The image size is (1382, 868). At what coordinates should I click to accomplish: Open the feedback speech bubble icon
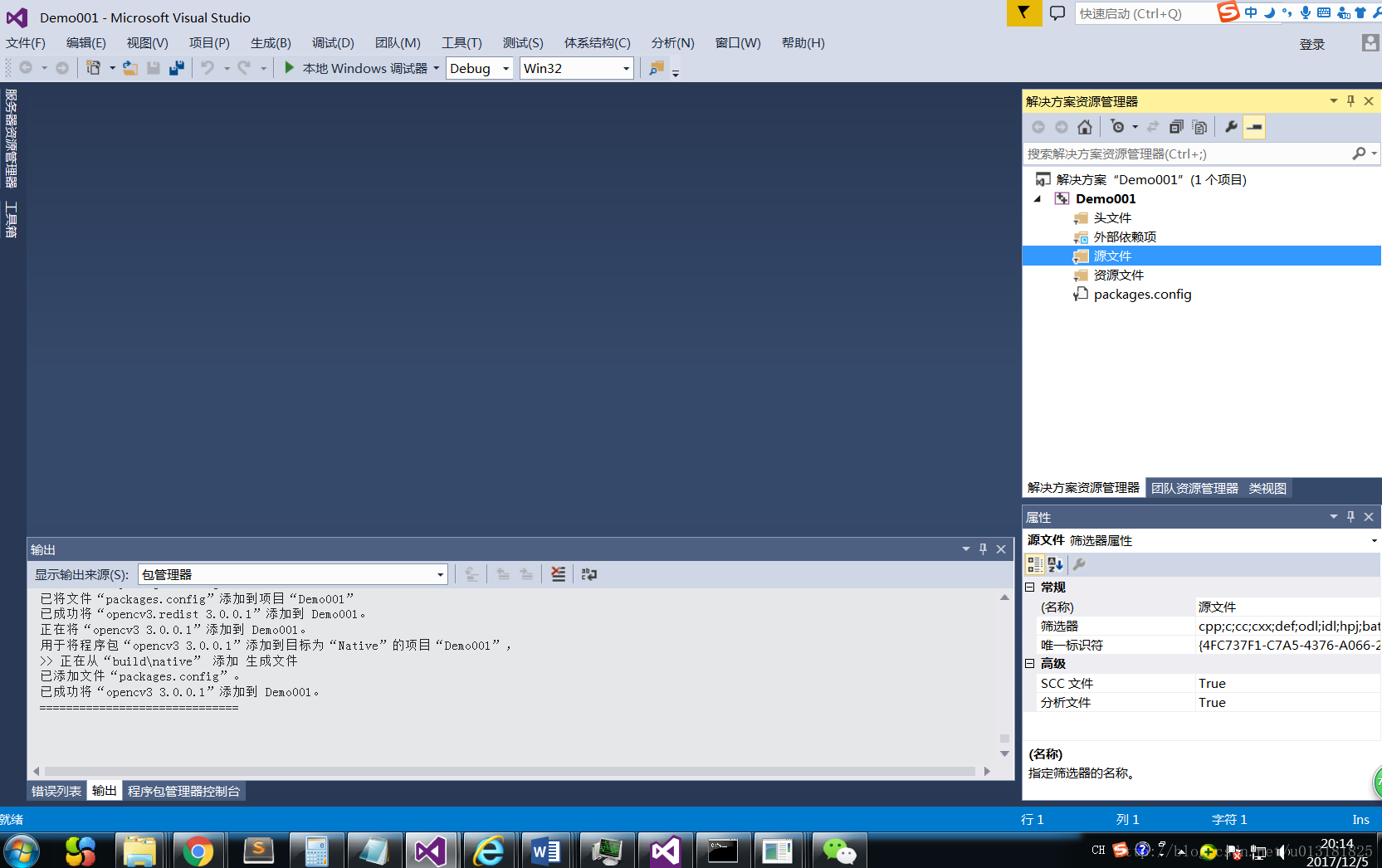point(1057,13)
